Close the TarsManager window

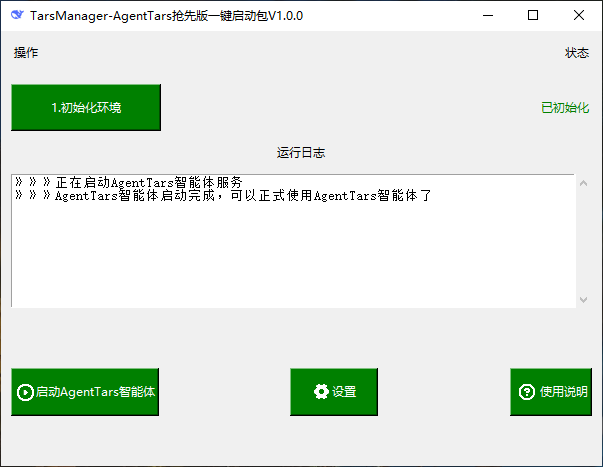[x=579, y=15]
